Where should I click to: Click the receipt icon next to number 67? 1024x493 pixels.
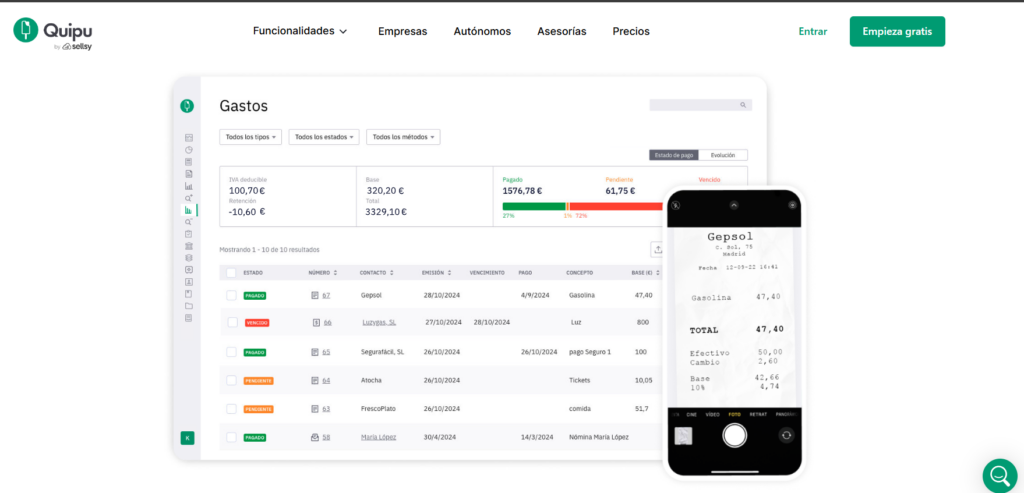click(315, 295)
